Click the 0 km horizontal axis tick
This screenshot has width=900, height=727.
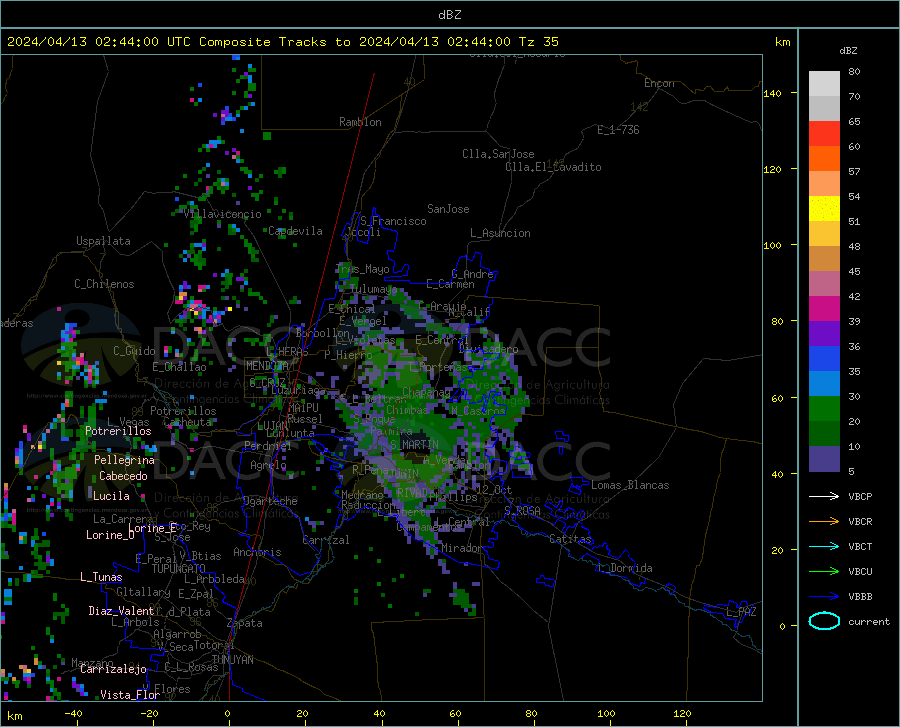[228, 714]
